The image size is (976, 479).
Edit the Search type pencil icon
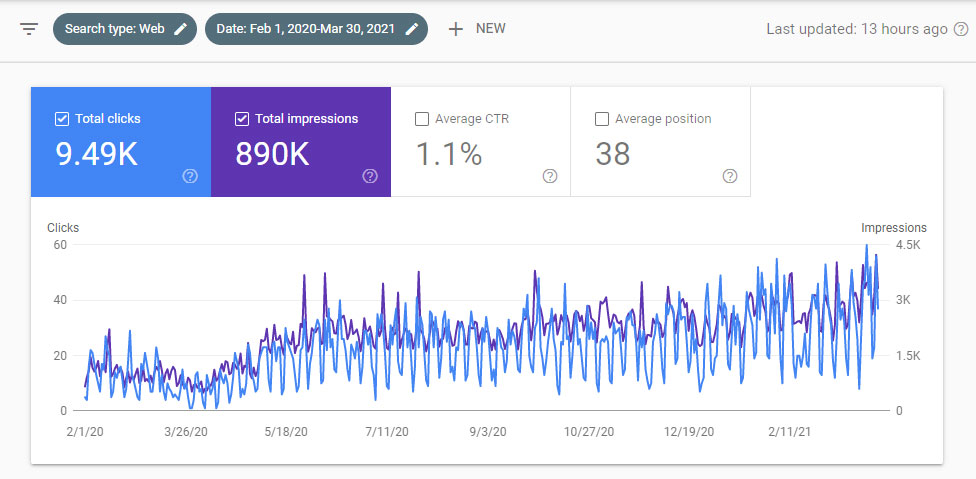click(181, 29)
